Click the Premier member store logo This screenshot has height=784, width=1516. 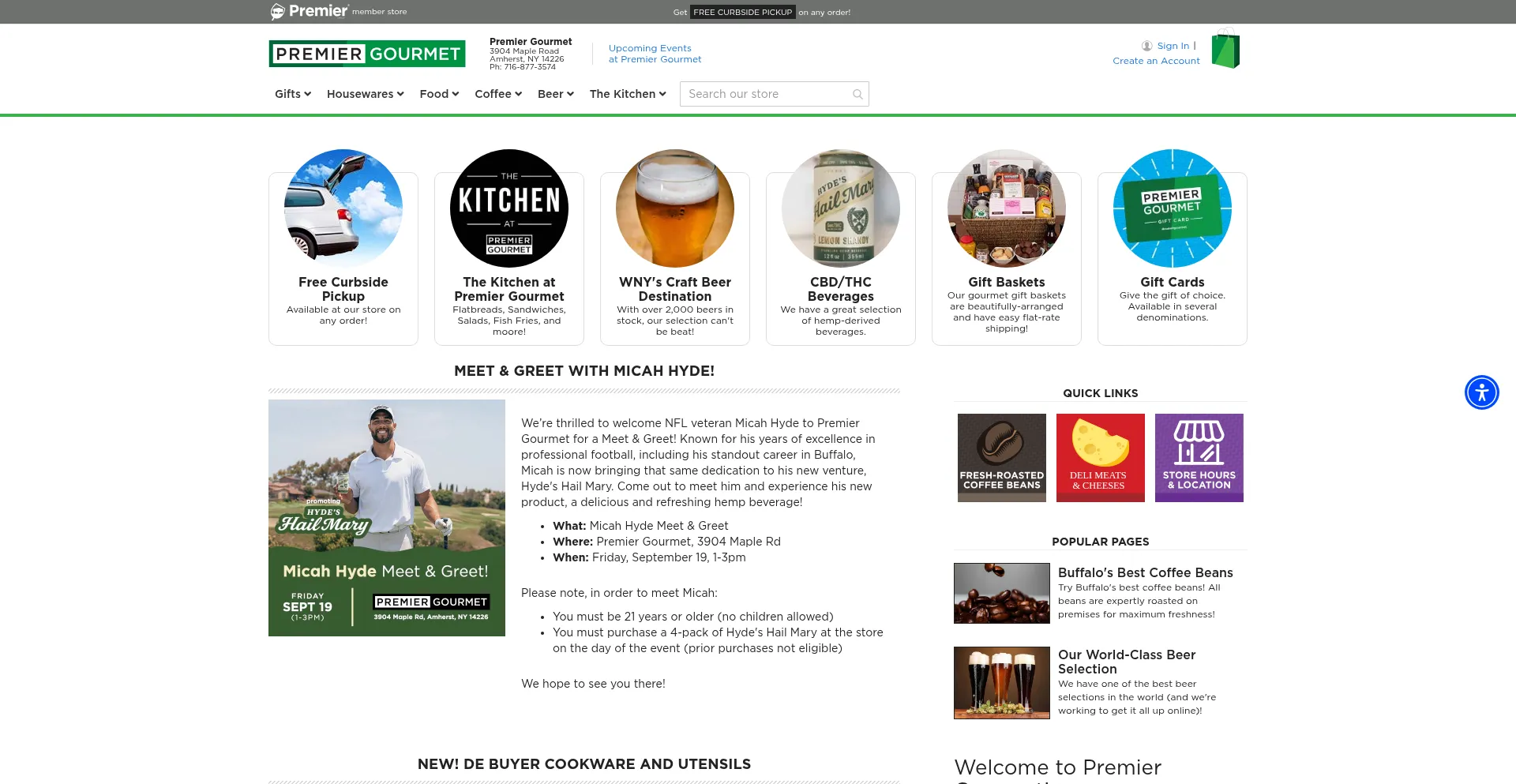[x=338, y=11]
